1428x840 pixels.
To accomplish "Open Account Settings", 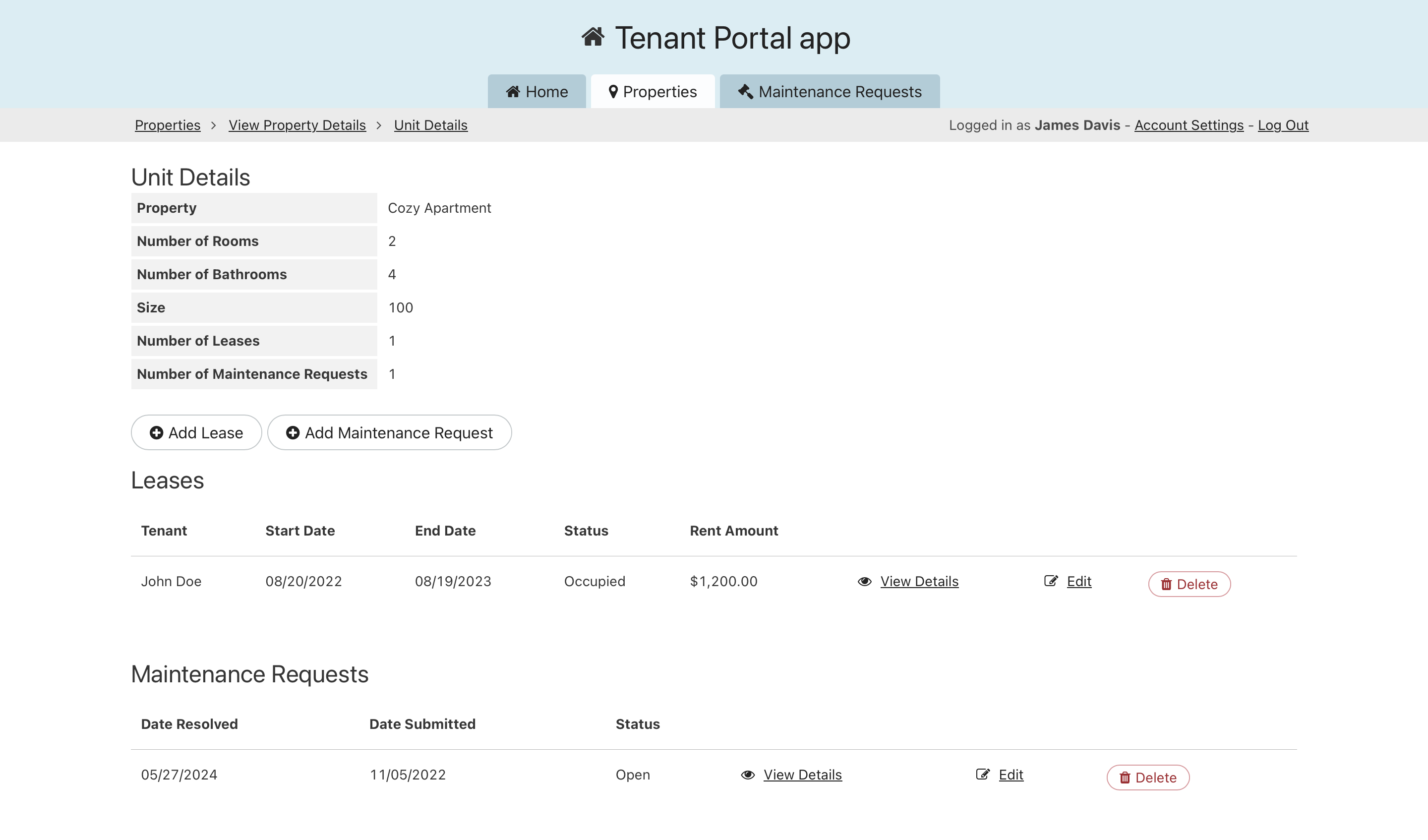I will (x=1189, y=125).
